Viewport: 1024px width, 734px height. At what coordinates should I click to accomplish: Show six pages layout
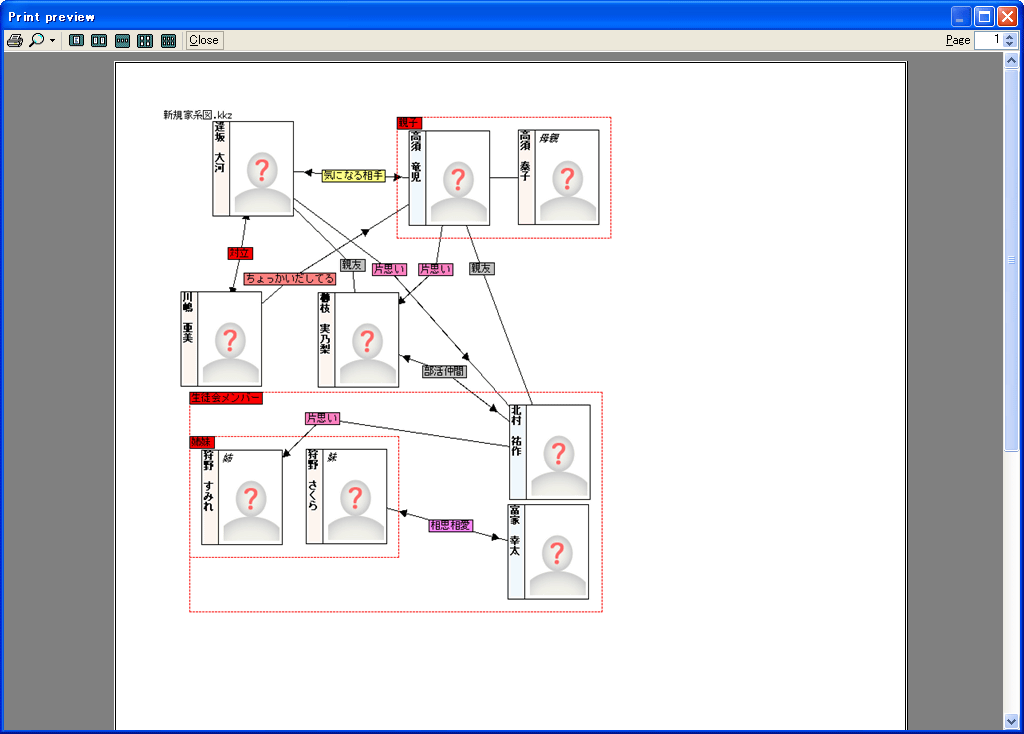click(x=168, y=40)
